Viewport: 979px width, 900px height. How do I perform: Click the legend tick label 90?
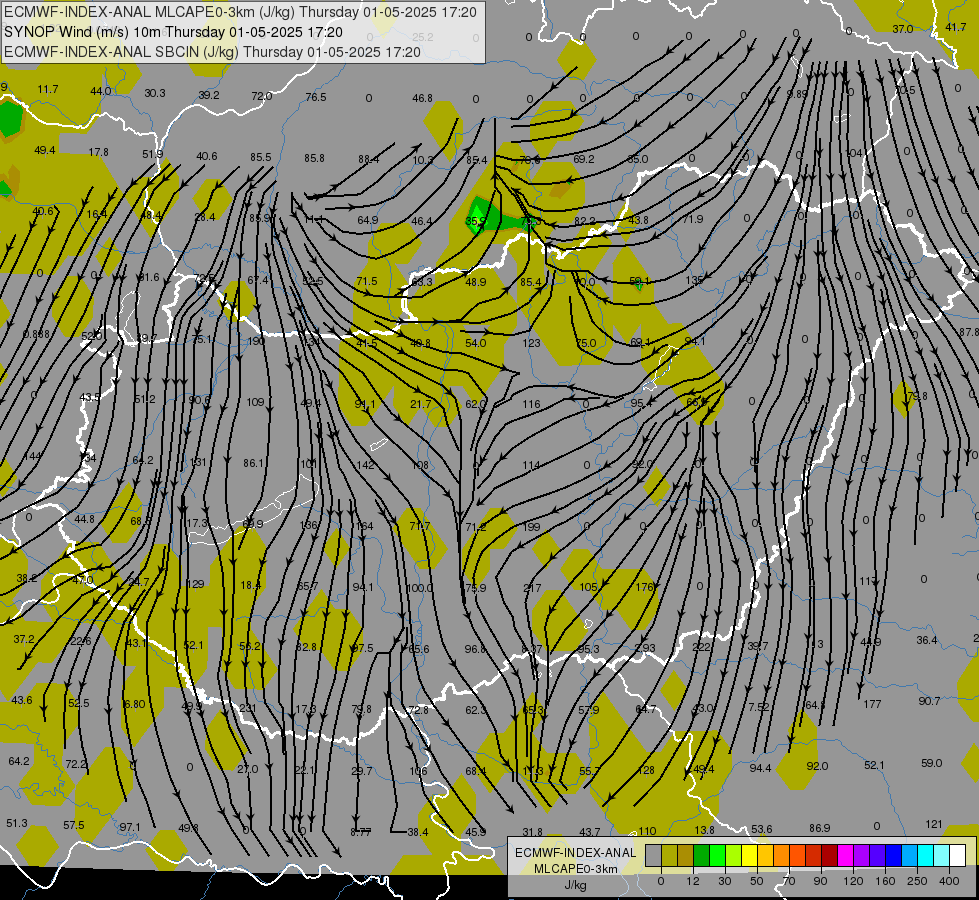click(x=820, y=881)
